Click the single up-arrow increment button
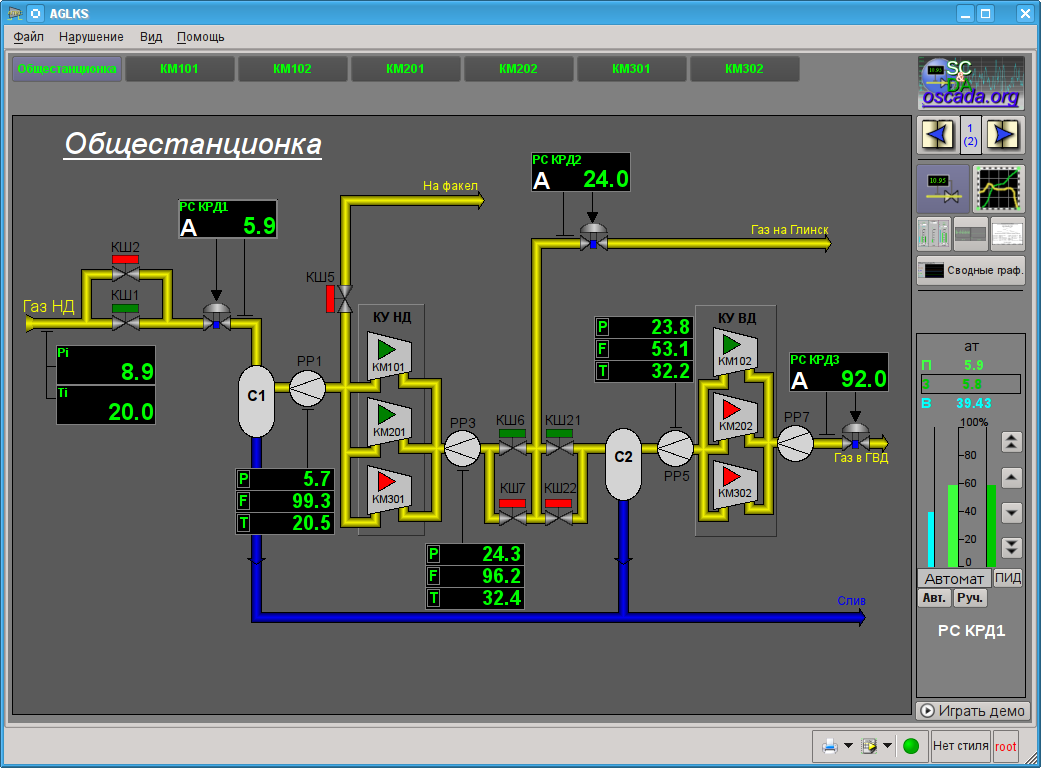 click(x=1011, y=477)
